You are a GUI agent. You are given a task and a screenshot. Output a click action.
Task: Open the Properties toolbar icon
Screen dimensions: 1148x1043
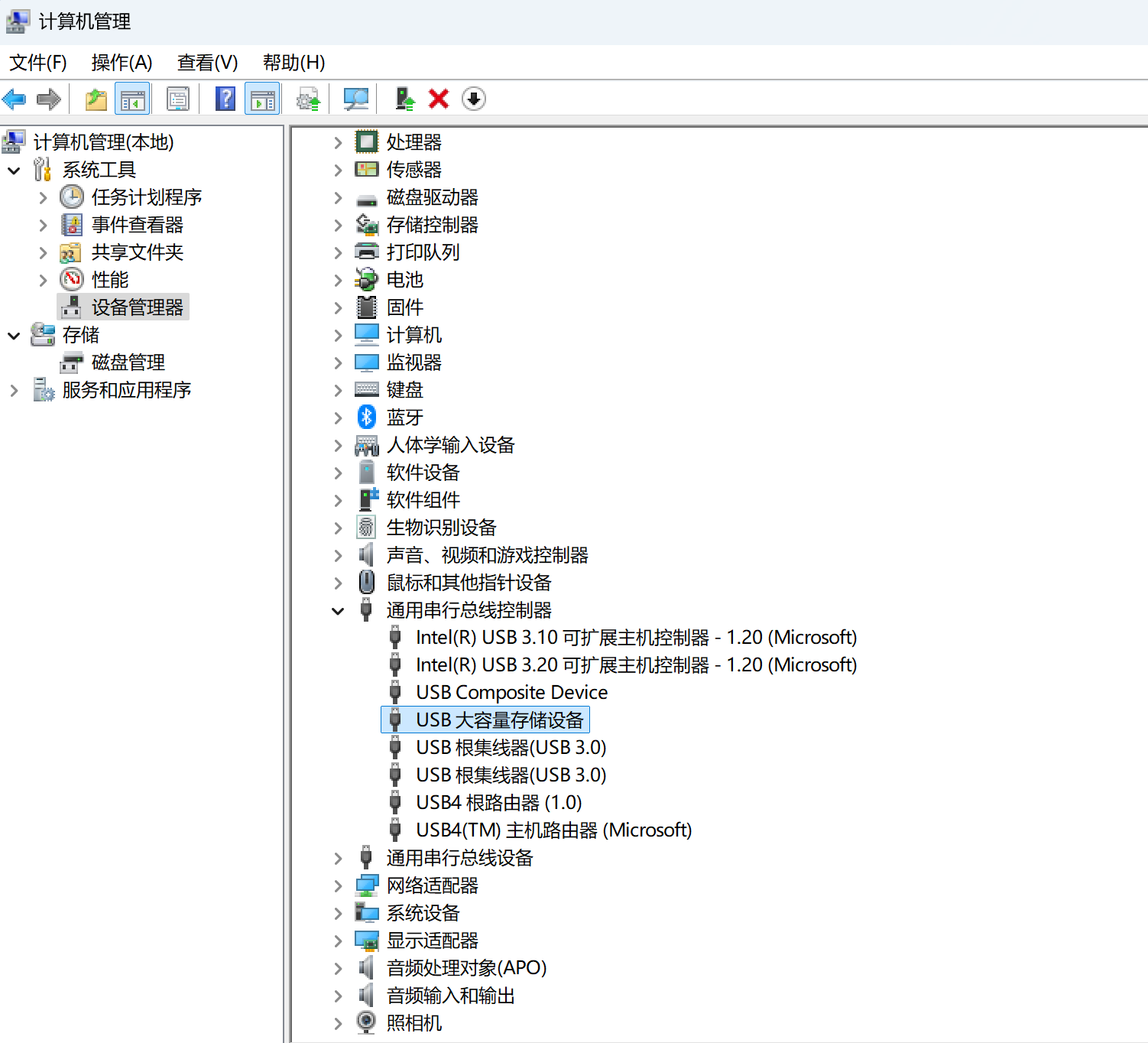[x=178, y=99]
